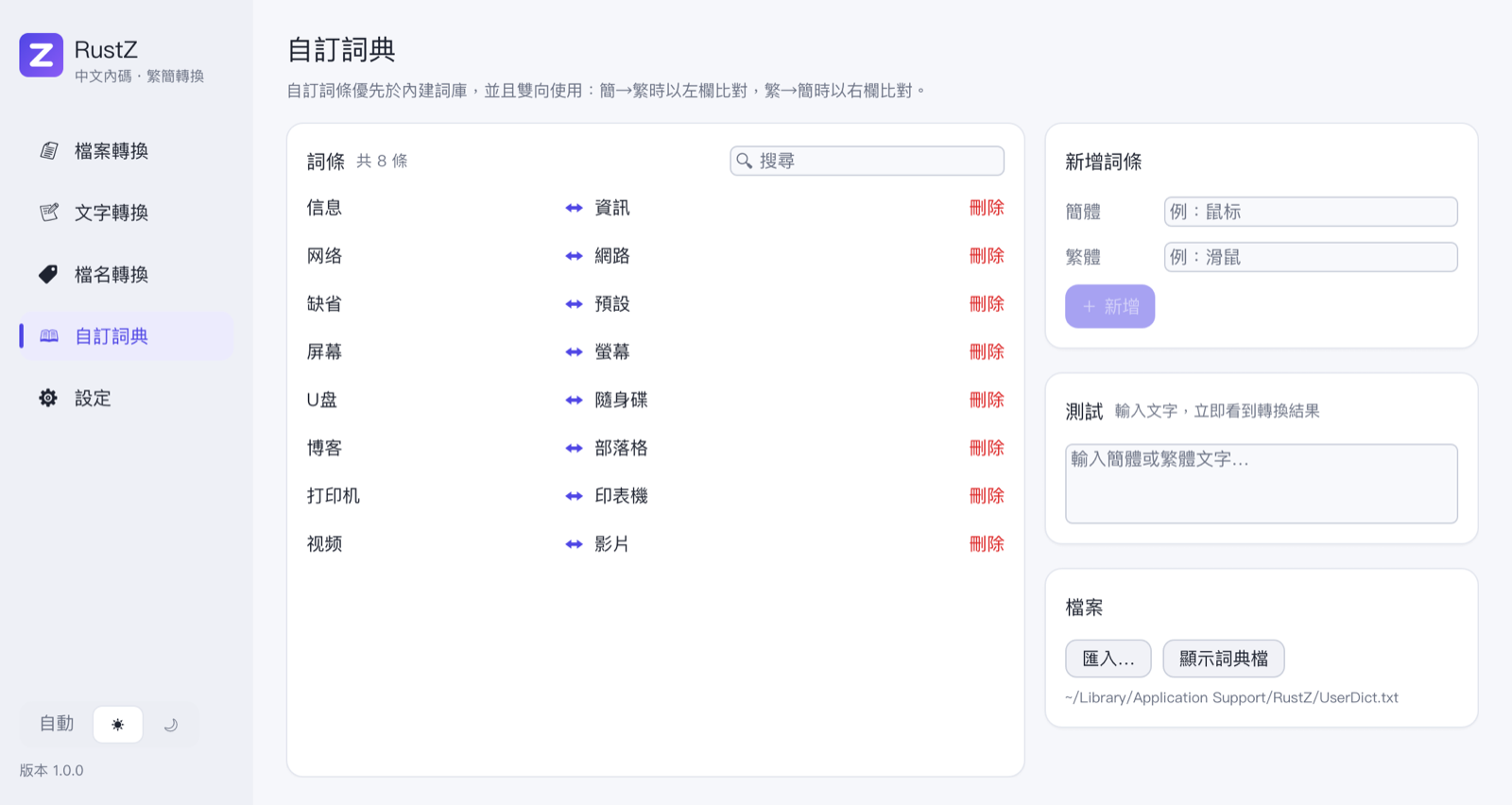Image resolution: width=1512 pixels, height=805 pixels.
Task: Delete the U盘 entry
Action: 987,401
